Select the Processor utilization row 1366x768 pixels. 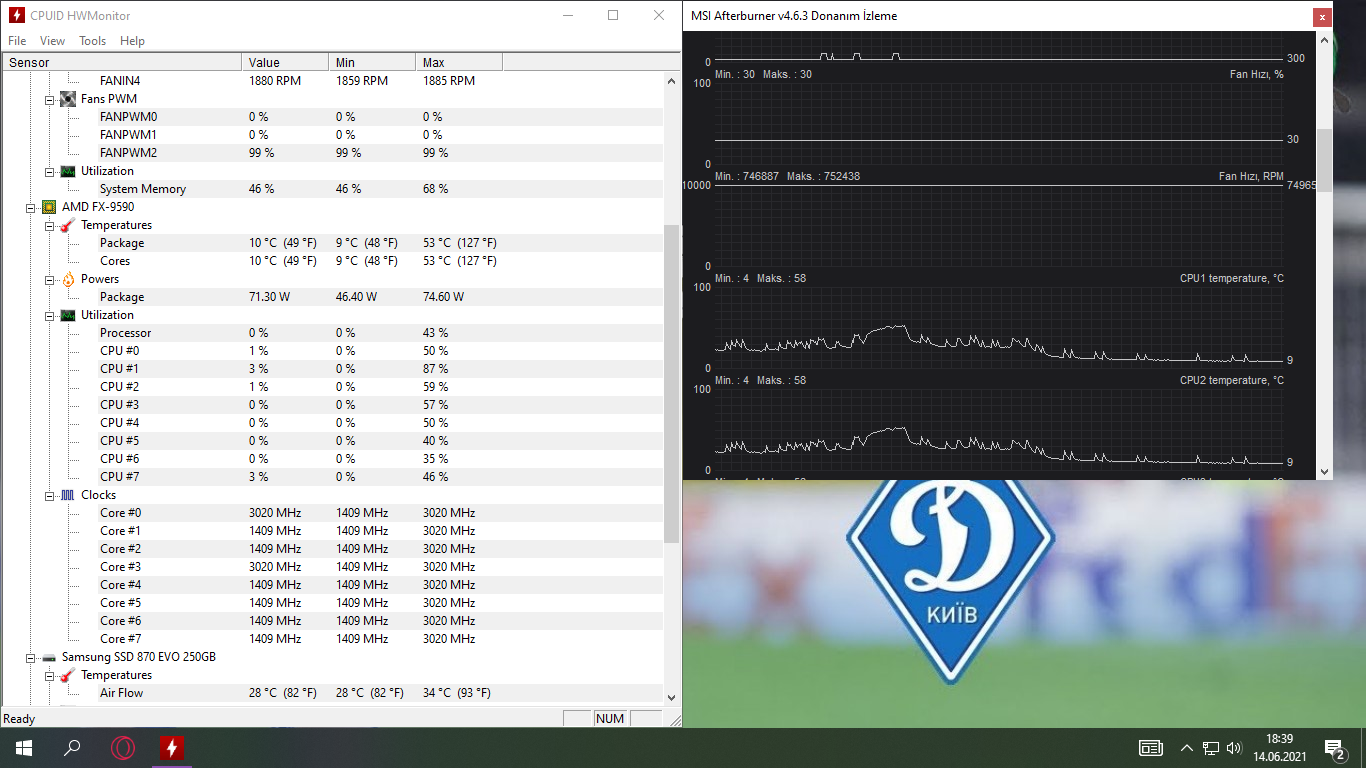coord(332,333)
